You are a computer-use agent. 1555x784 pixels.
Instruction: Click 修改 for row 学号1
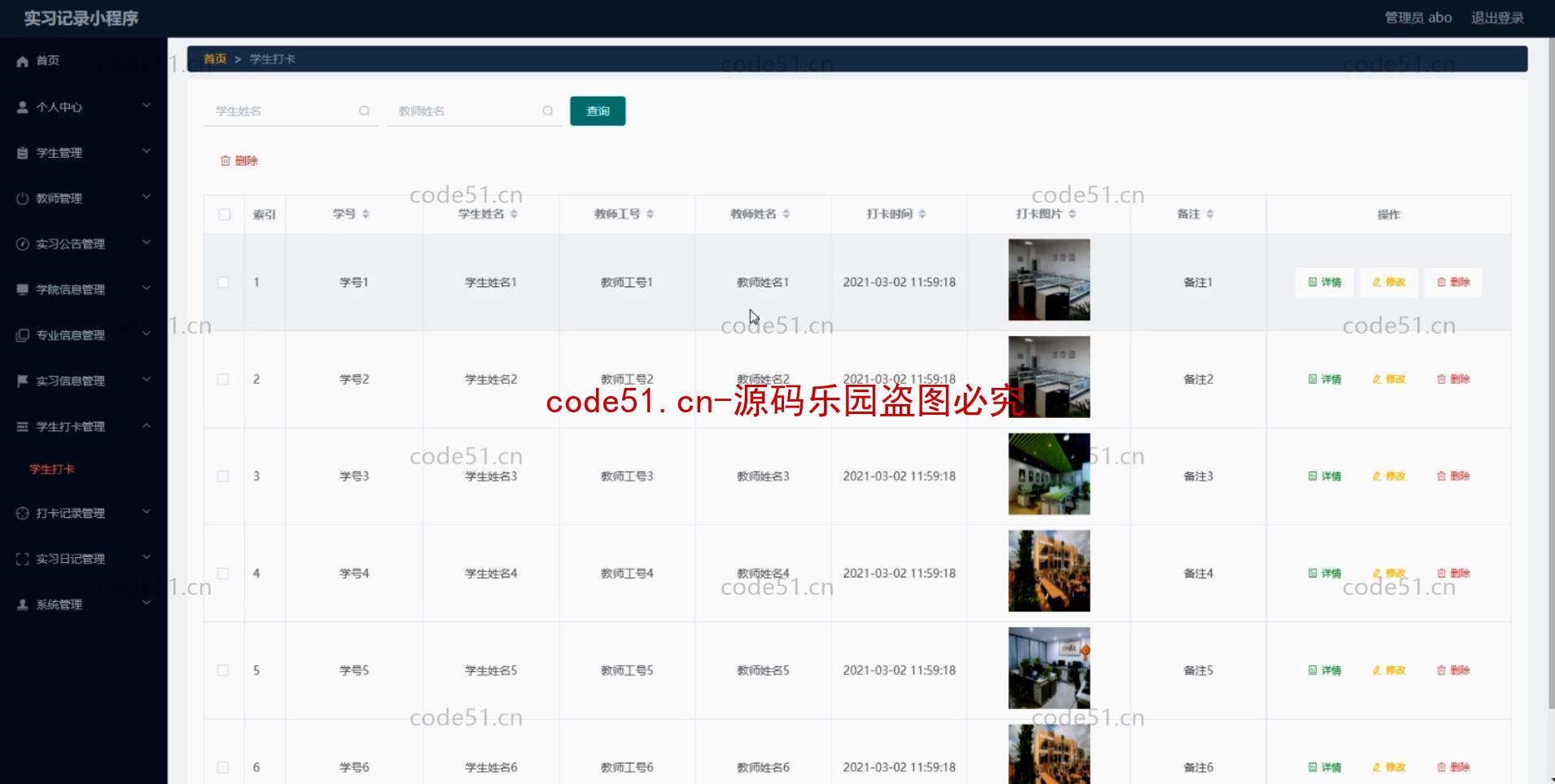[x=1389, y=282]
